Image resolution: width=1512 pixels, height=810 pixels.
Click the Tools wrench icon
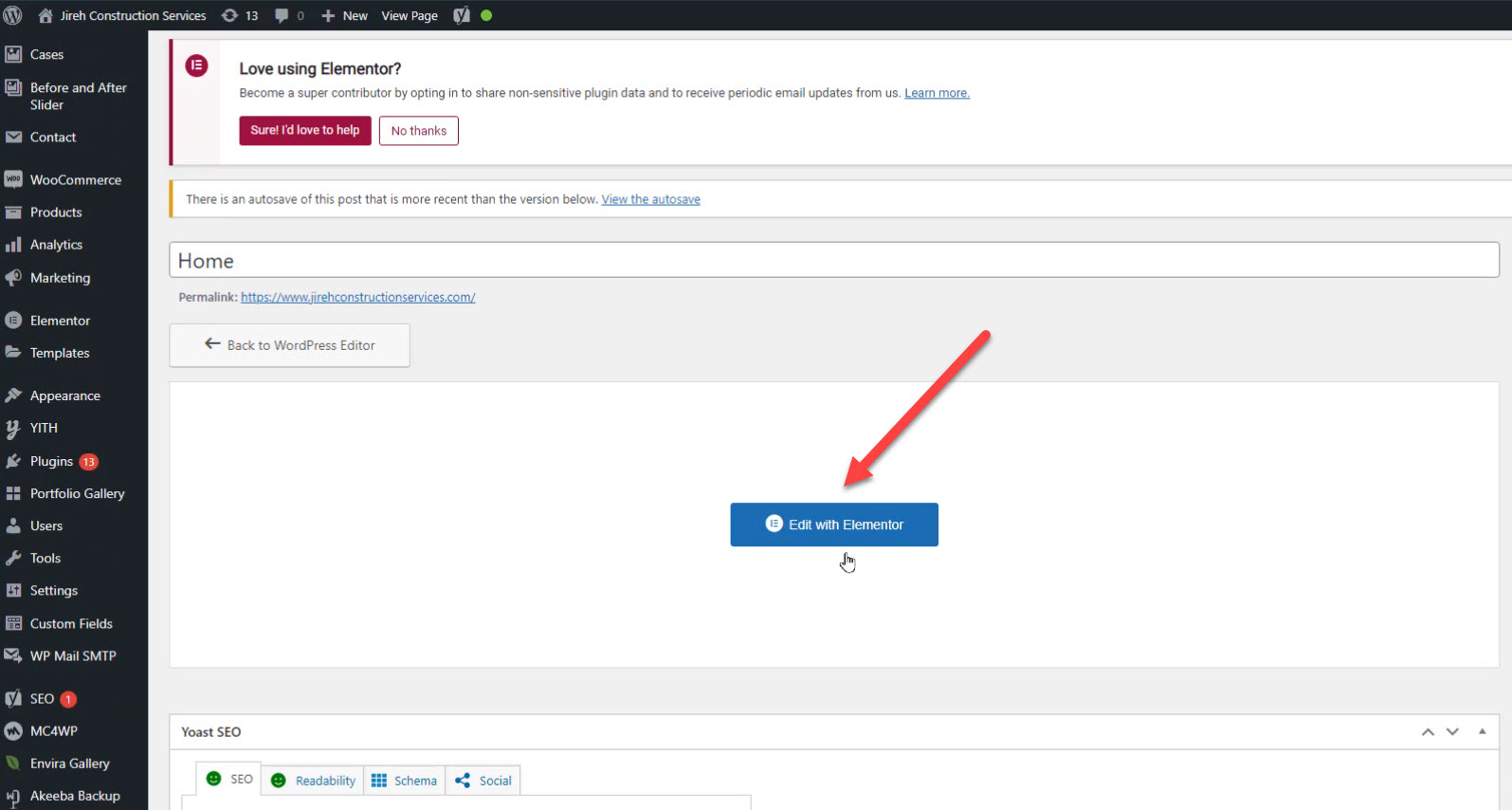point(13,558)
